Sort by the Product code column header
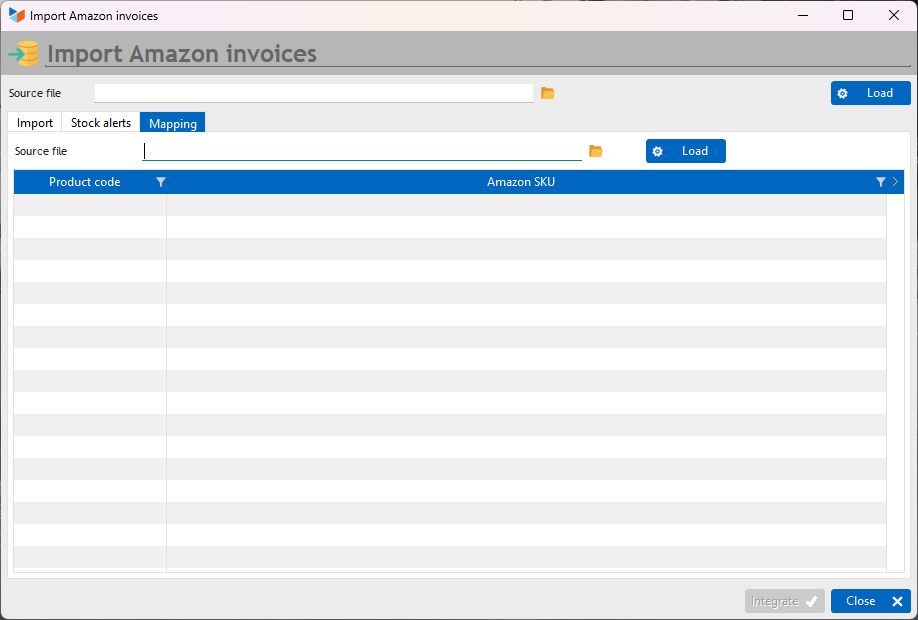 84,182
